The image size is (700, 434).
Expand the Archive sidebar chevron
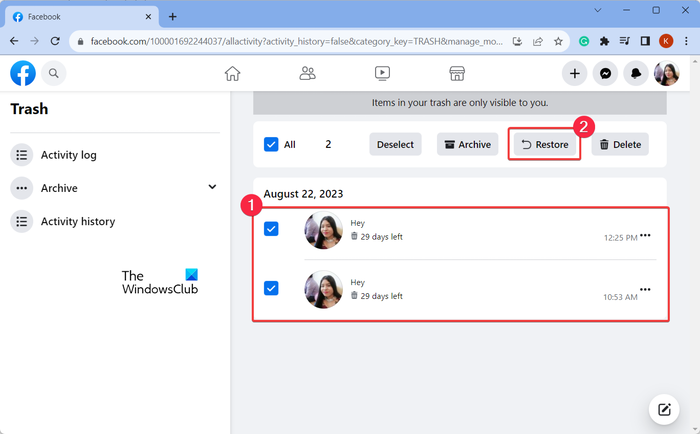pos(212,187)
